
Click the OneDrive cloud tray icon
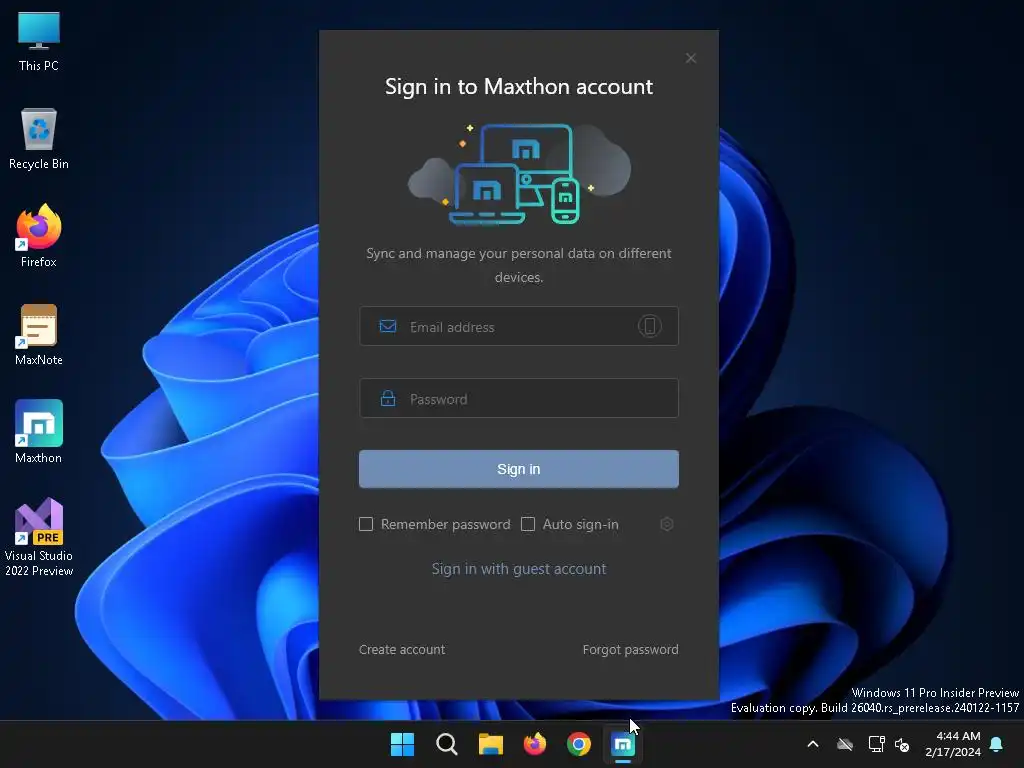click(x=845, y=744)
